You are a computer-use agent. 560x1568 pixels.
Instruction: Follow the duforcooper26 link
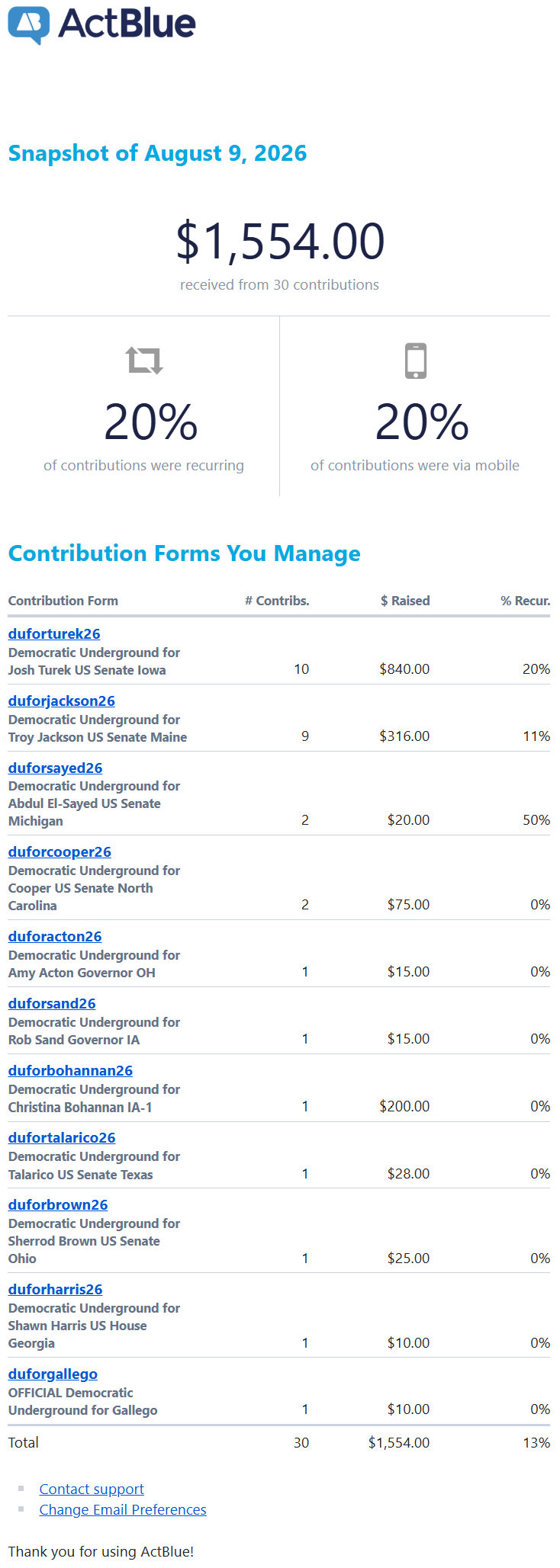click(x=60, y=852)
